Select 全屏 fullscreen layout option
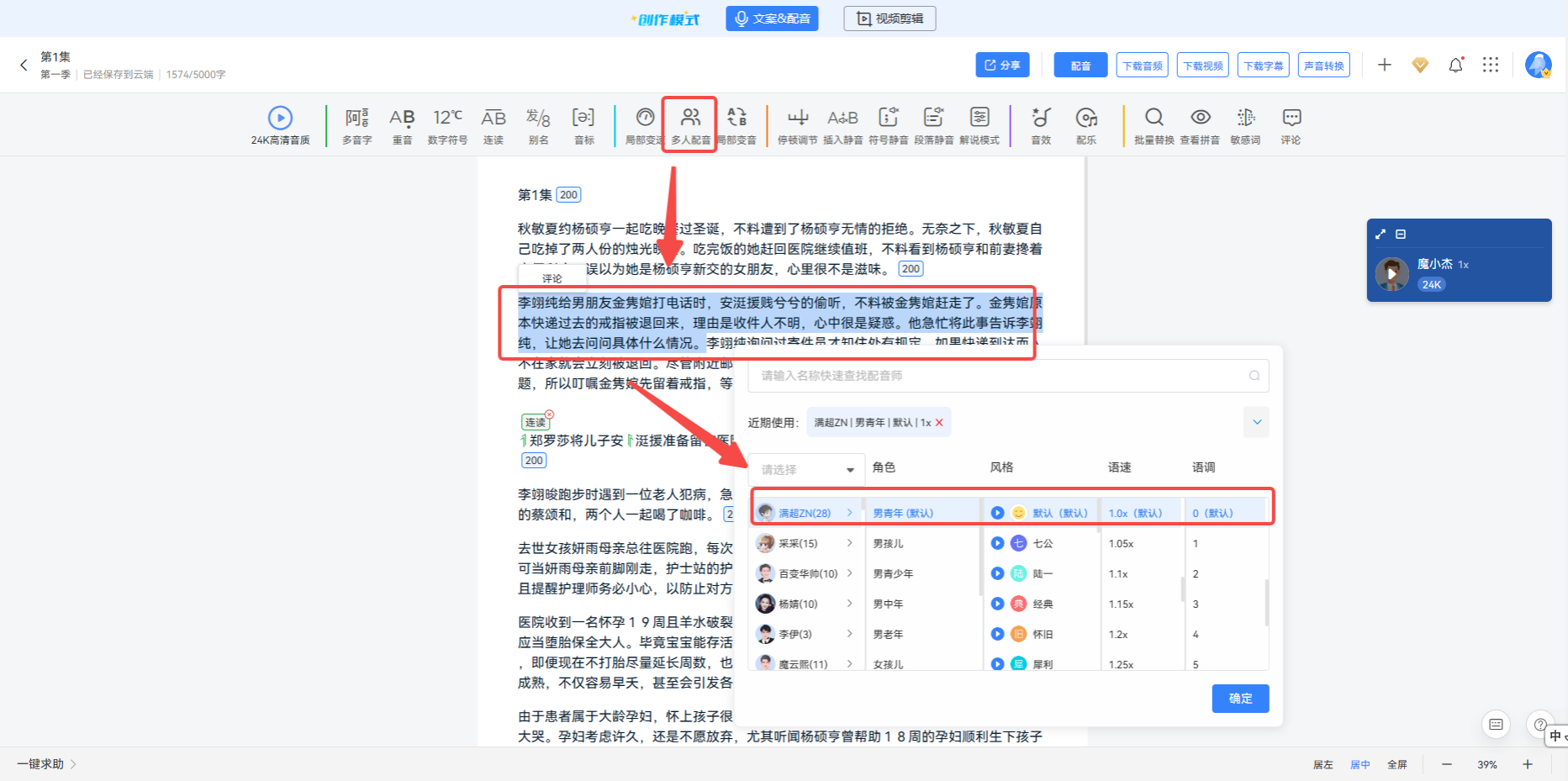Viewport: 1568px width, 781px height. tap(1397, 764)
